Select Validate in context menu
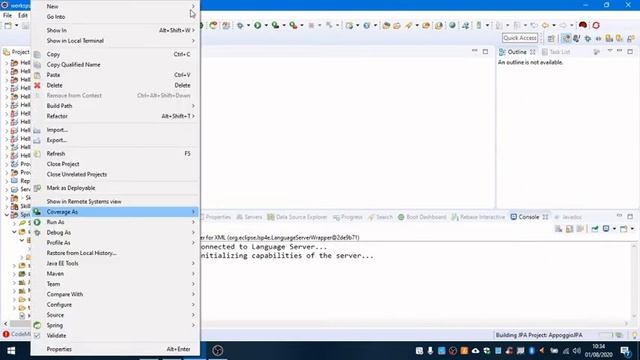640x360 pixels. click(x=115, y=336)
